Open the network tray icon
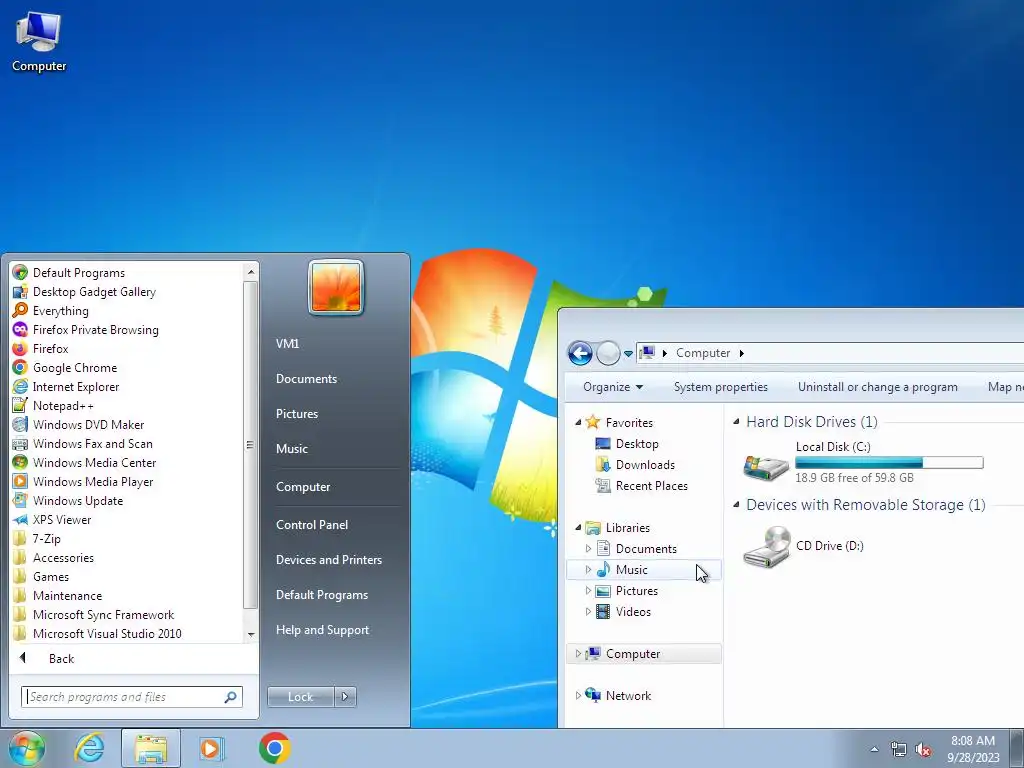 [x=899, y=750]
